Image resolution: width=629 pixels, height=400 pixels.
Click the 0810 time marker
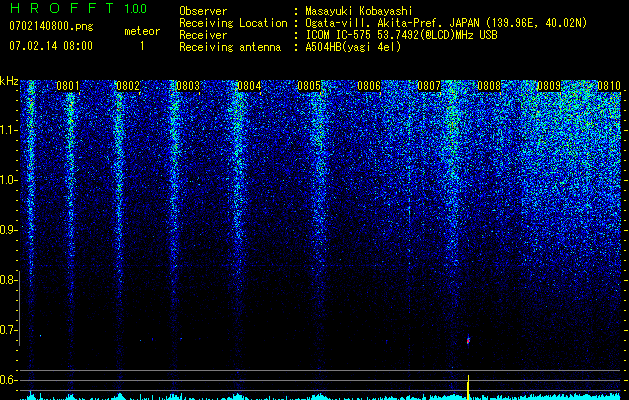tap(609, 86)
